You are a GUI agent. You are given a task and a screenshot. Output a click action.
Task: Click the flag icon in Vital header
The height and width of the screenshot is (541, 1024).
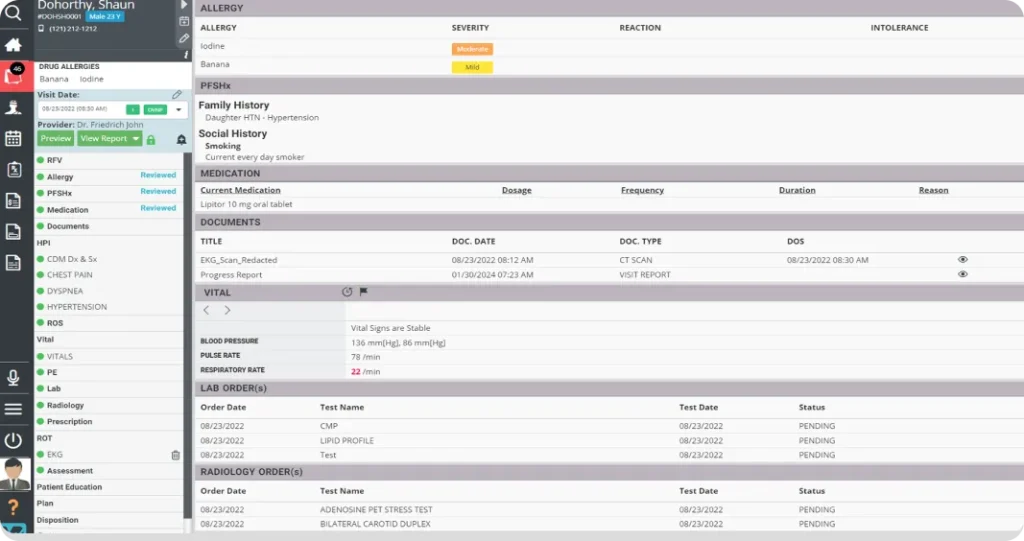363,292
